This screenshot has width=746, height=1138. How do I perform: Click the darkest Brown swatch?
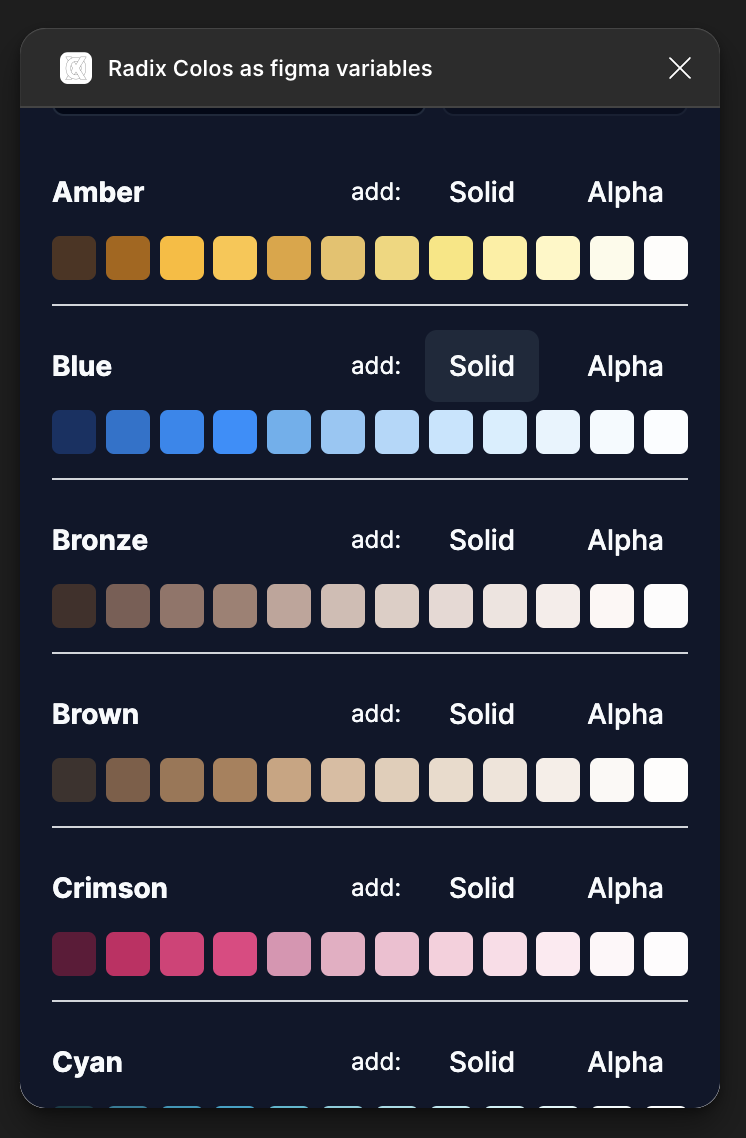click(x=74, y=780)
